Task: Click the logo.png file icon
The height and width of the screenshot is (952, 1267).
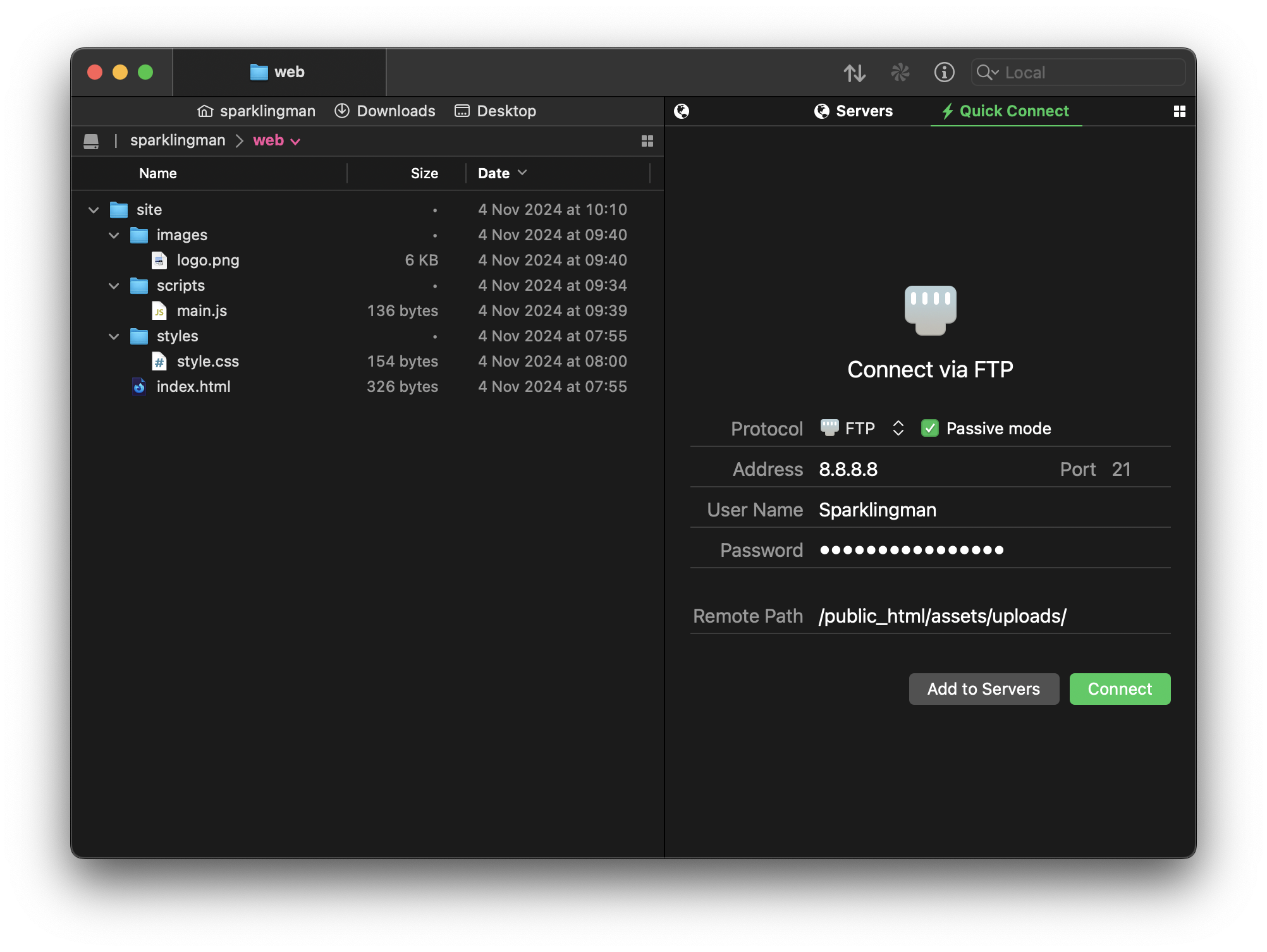Action: [159, 260]
